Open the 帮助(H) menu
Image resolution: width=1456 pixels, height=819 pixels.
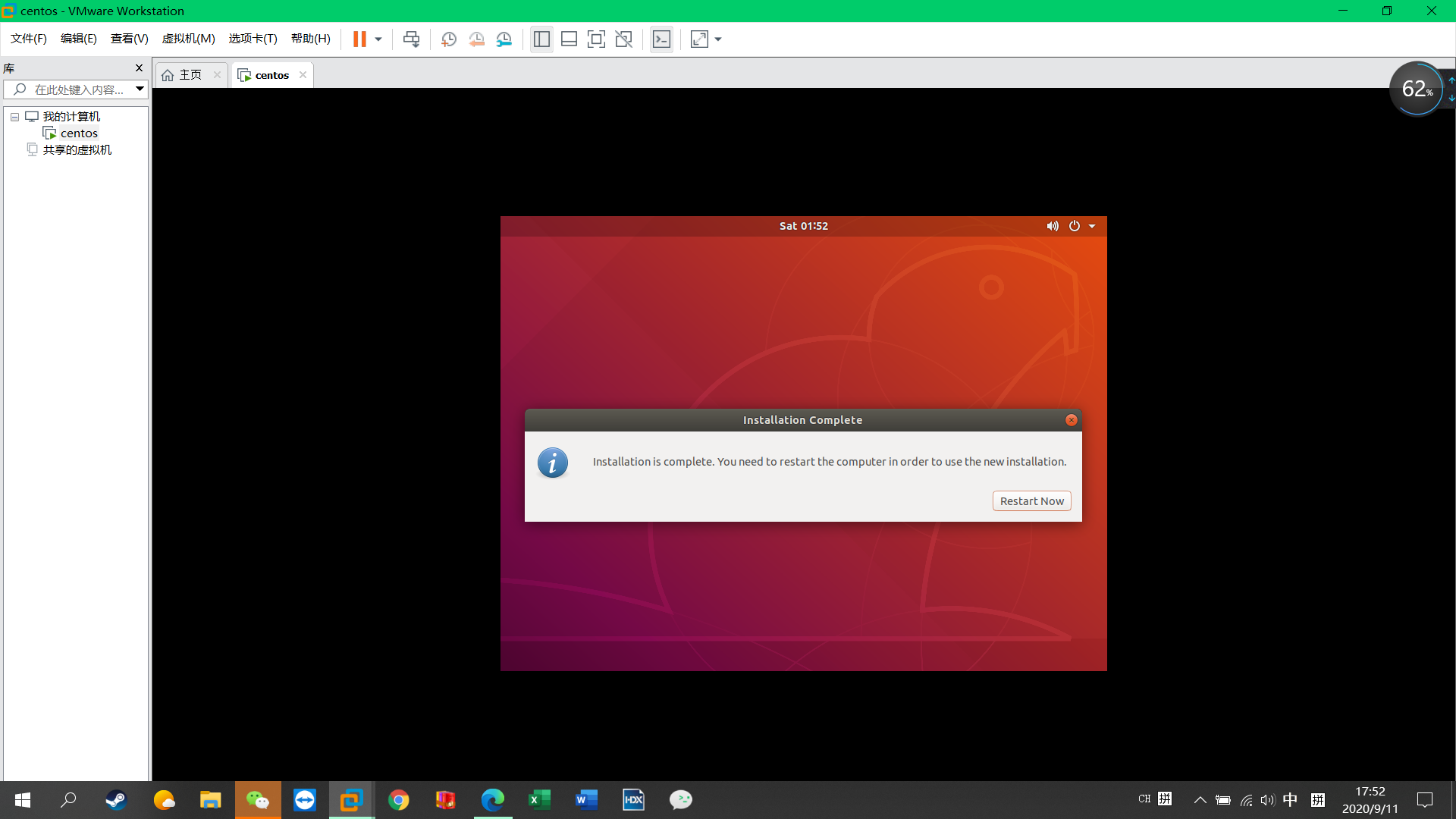[x=311, y=39]
